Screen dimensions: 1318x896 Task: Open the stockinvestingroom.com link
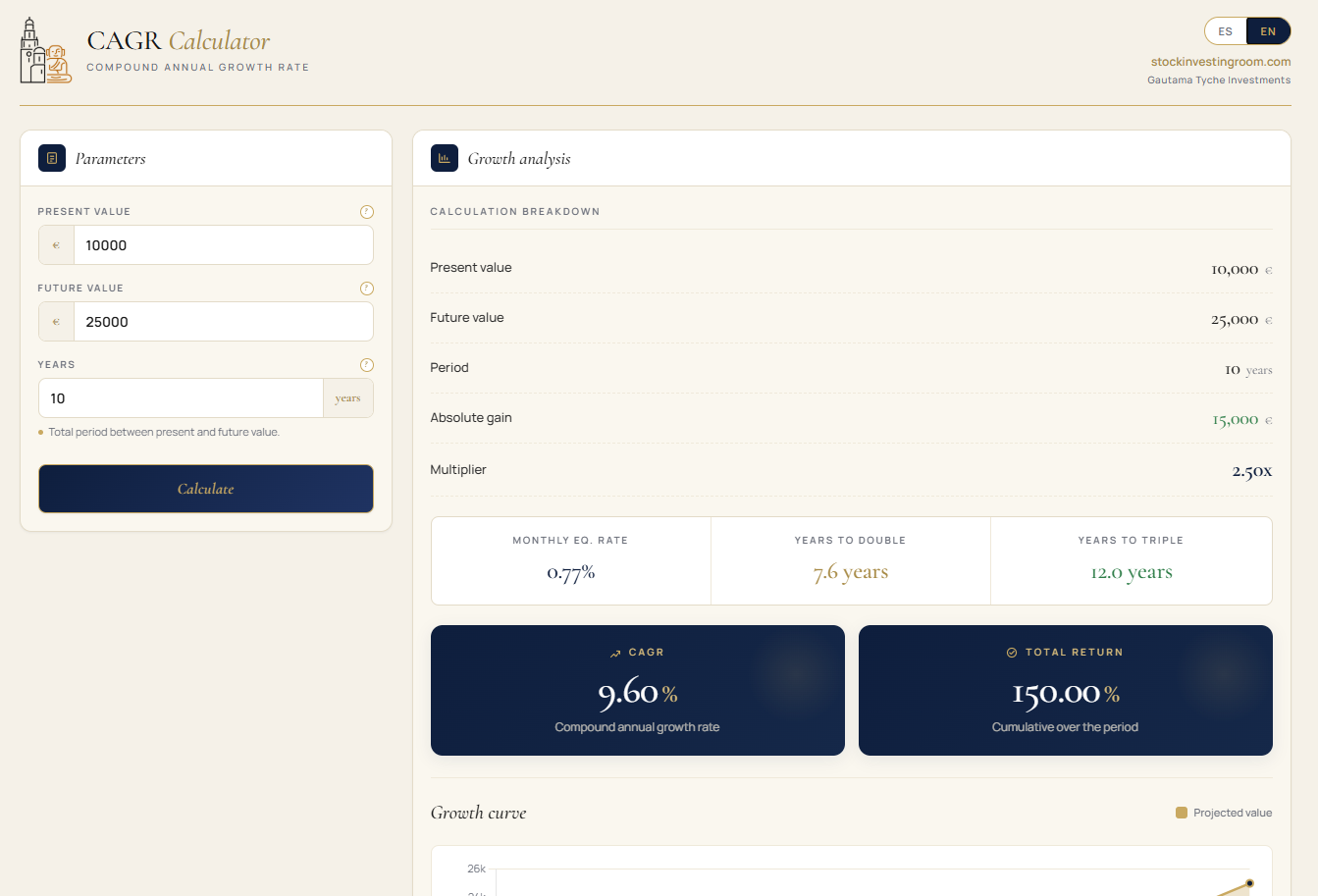(x=1220, y=62)
